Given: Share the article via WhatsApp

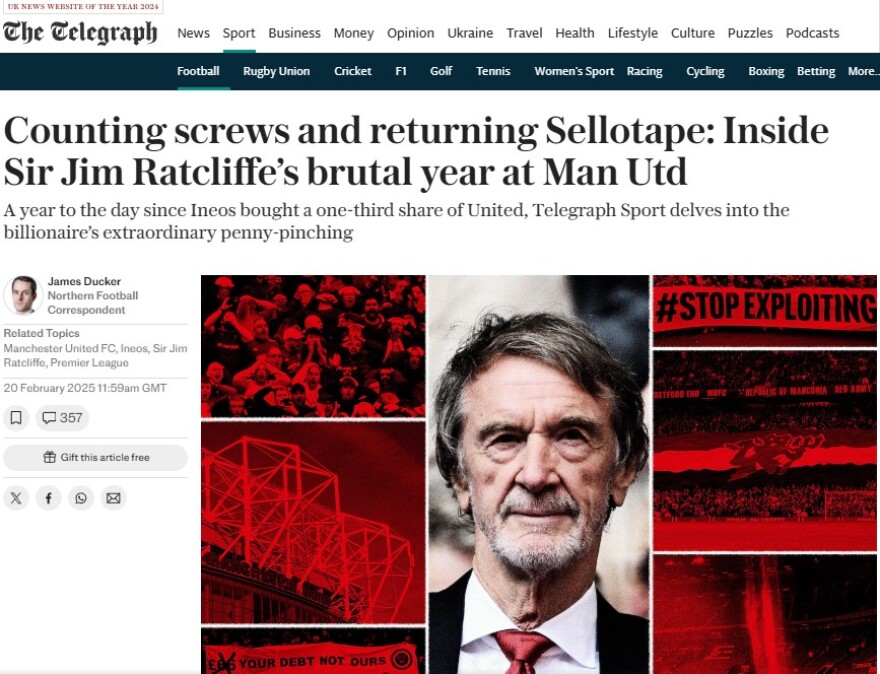Looking at the screenshot, I should pyautogui.click(x=81, y=498).
